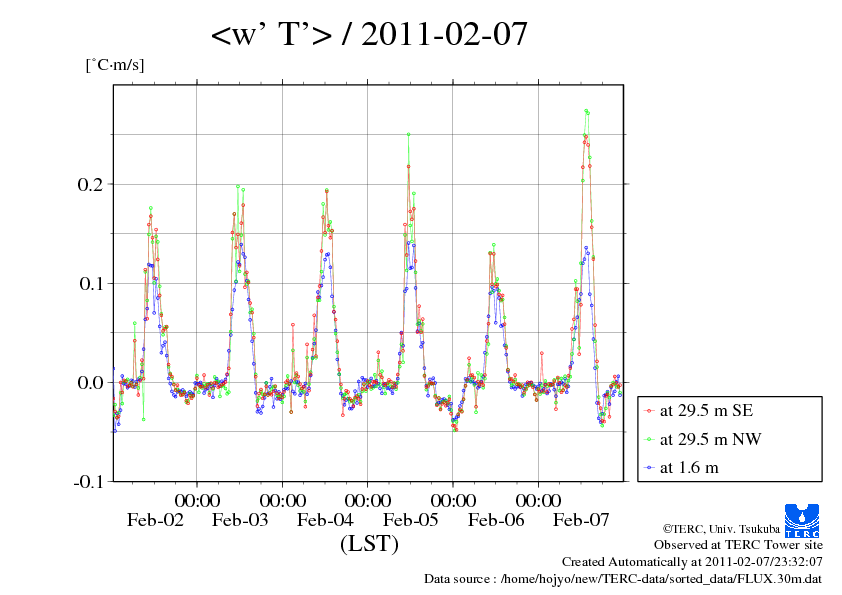
Task: Click the green legend marker for 29.5 m NW
Action: click(649, 439)
